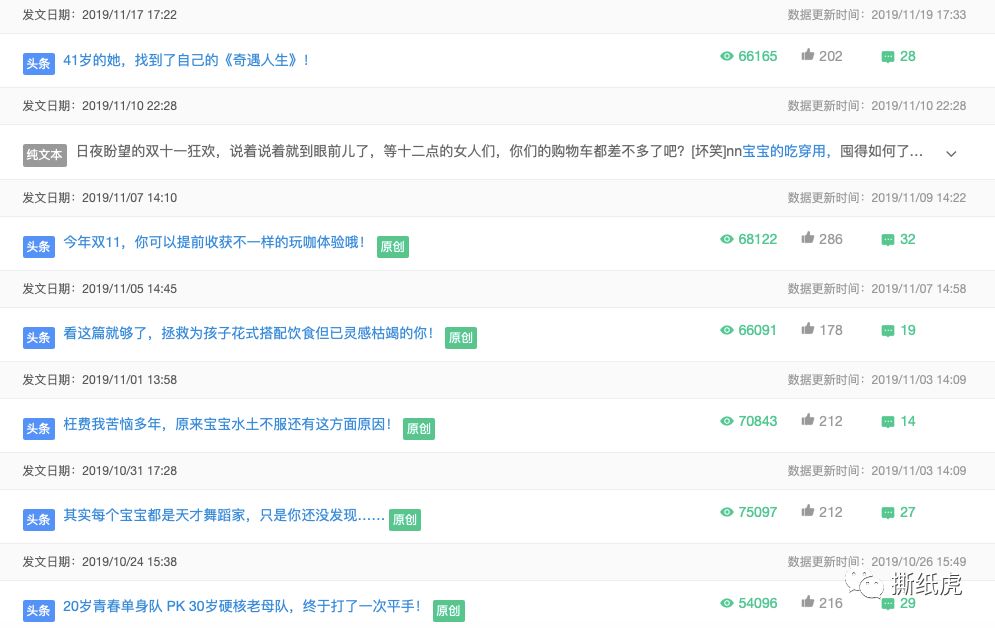Click the comment icon showing 29 comments
Screen dimensions: 995x628
(x=887, y=603)
